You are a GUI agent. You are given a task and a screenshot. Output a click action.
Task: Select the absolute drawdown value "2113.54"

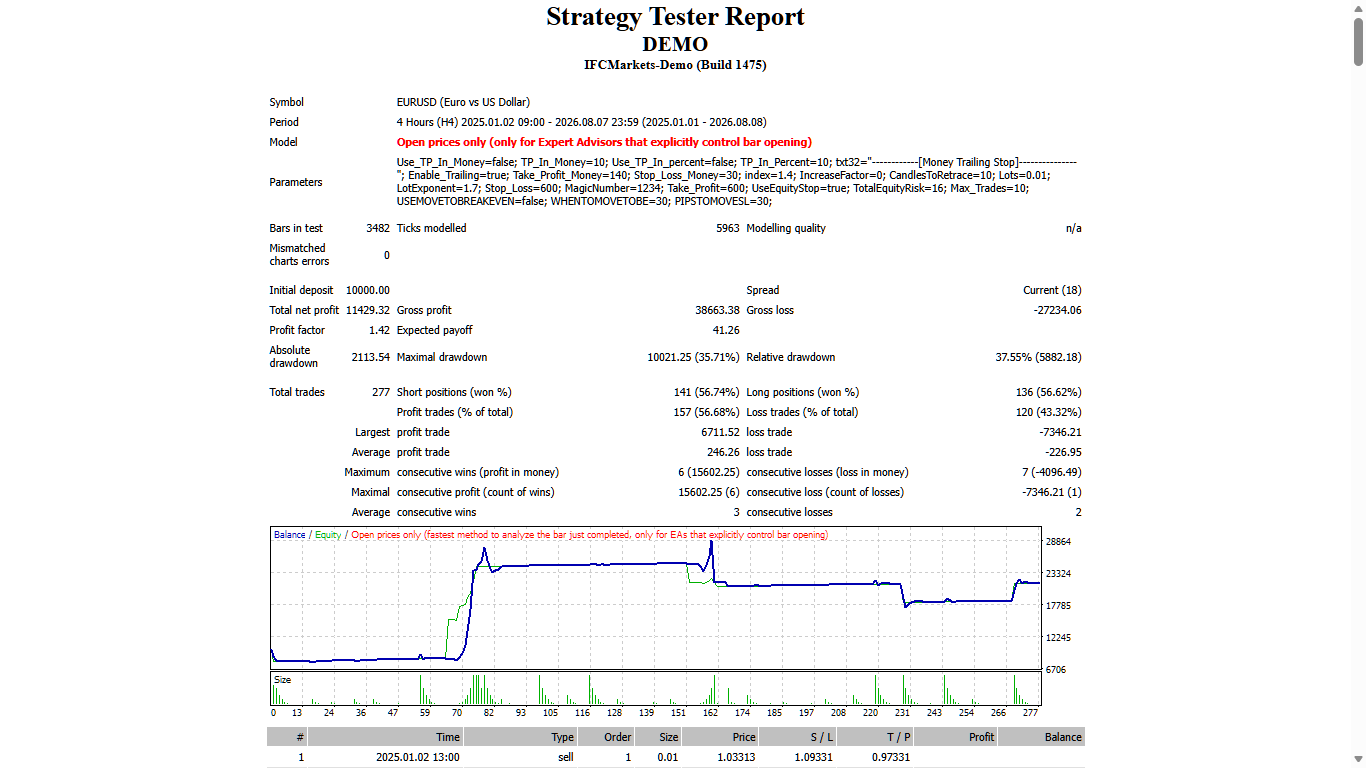coord(371,357)
